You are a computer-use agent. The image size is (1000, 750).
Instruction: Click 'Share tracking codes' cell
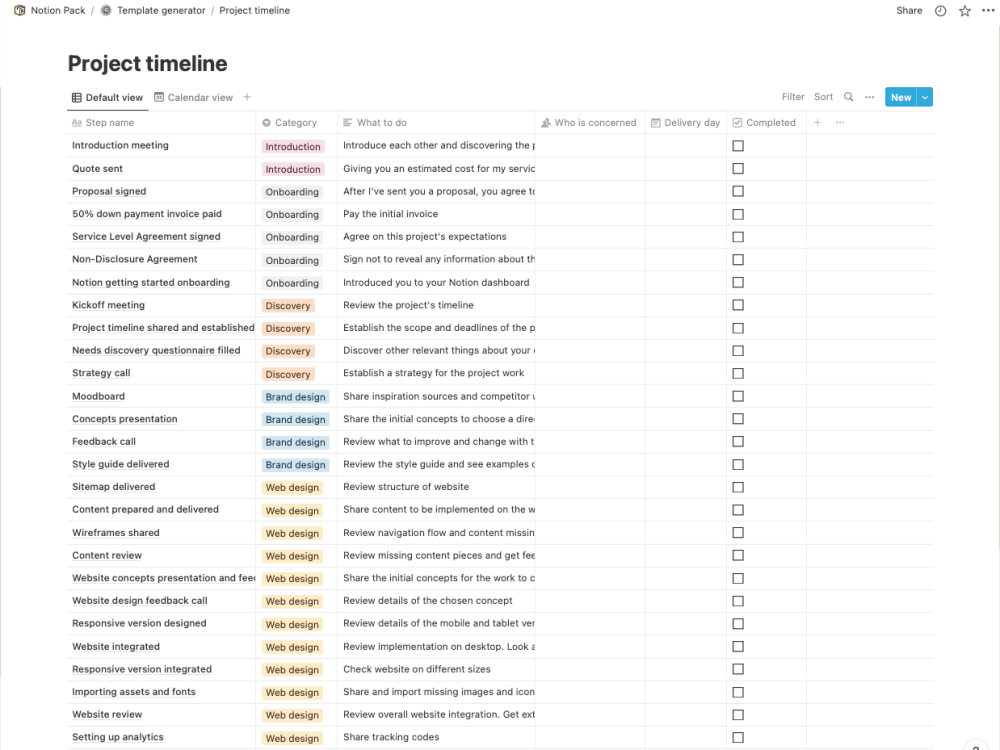(x=436, y=737)
